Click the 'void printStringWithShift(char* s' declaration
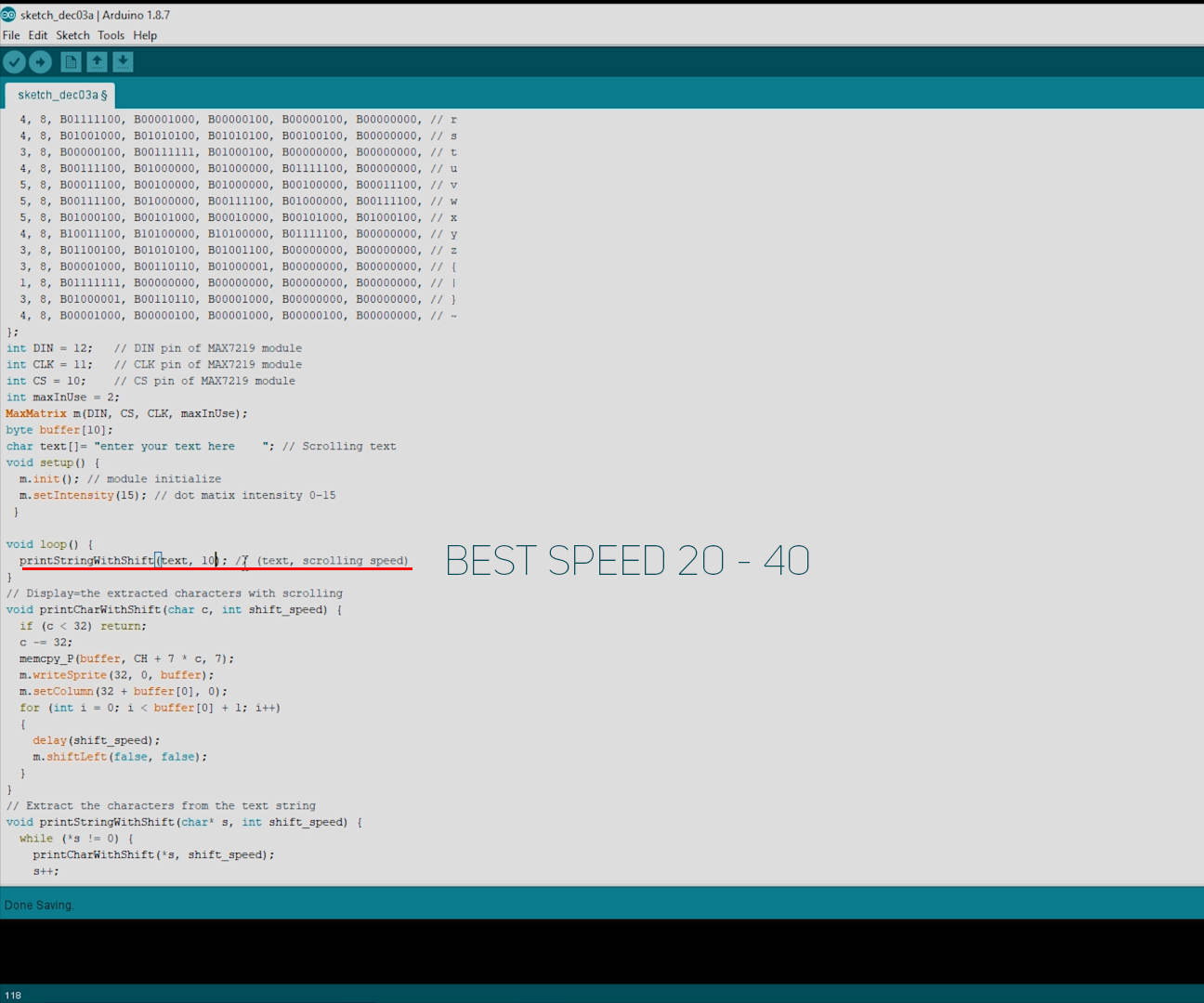The image size is (1204, 1003). pyautogui.click(x=184, y=823)
